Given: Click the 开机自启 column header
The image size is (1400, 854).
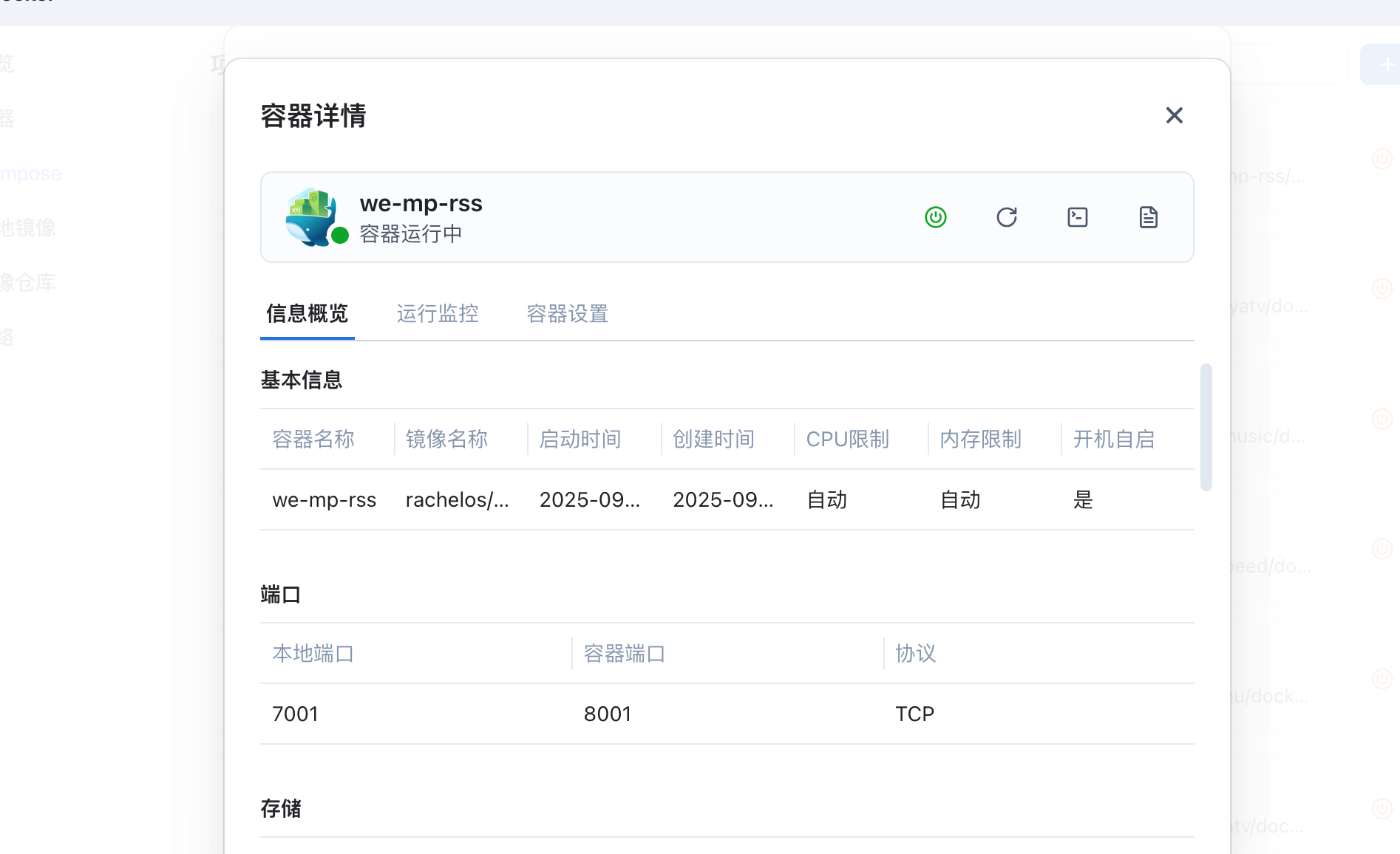Looking at the screenshot, I should pyautogui.click(x=1113, y=440).
